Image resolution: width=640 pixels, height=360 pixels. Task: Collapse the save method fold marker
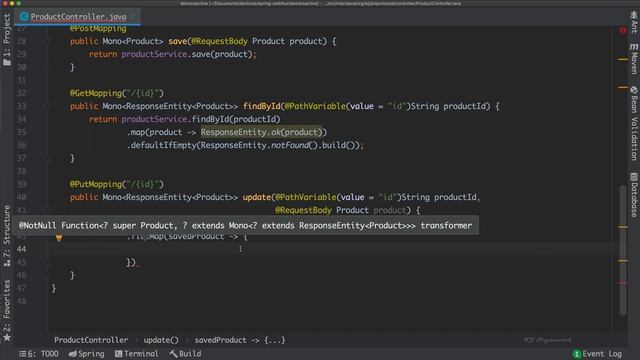coord(47,41)
